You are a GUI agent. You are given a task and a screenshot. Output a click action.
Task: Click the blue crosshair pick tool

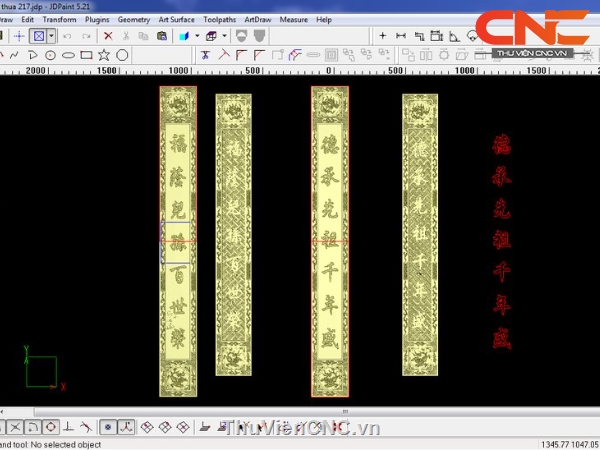[x=19, y=36]
